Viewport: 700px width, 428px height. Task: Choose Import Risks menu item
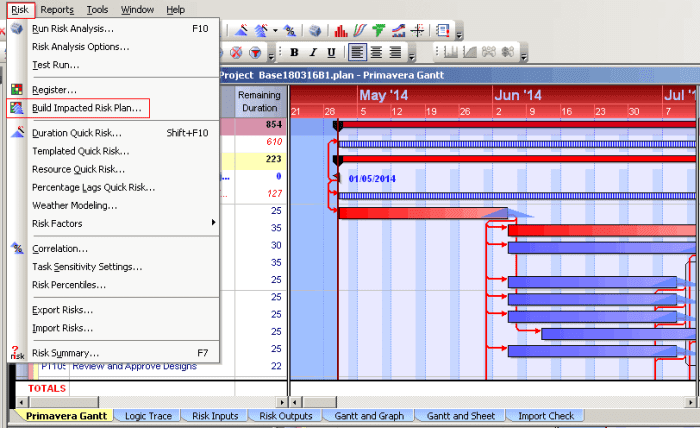(x=113, y=328)
